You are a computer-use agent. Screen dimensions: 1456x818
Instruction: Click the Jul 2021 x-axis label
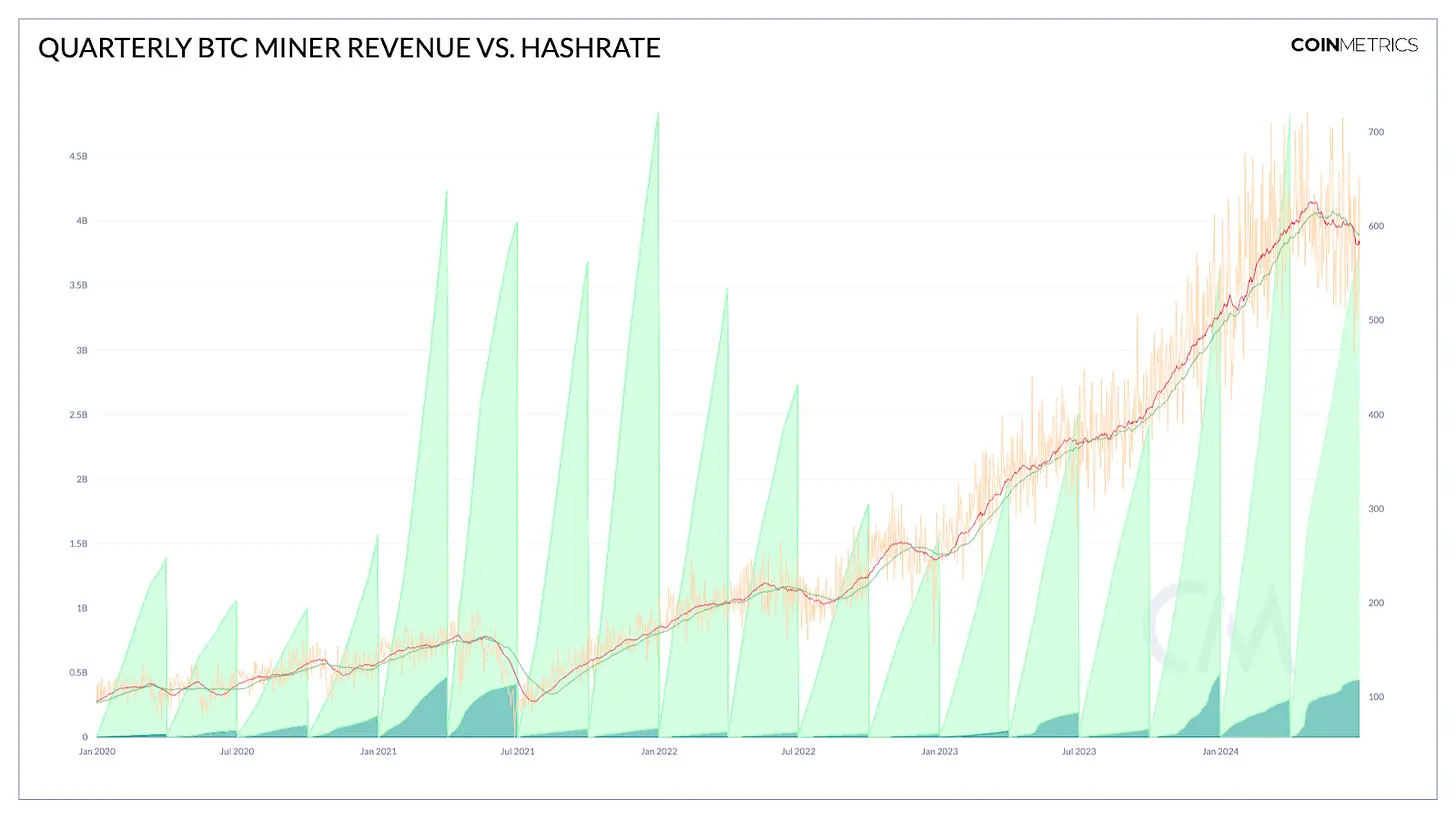pos(517,750)
